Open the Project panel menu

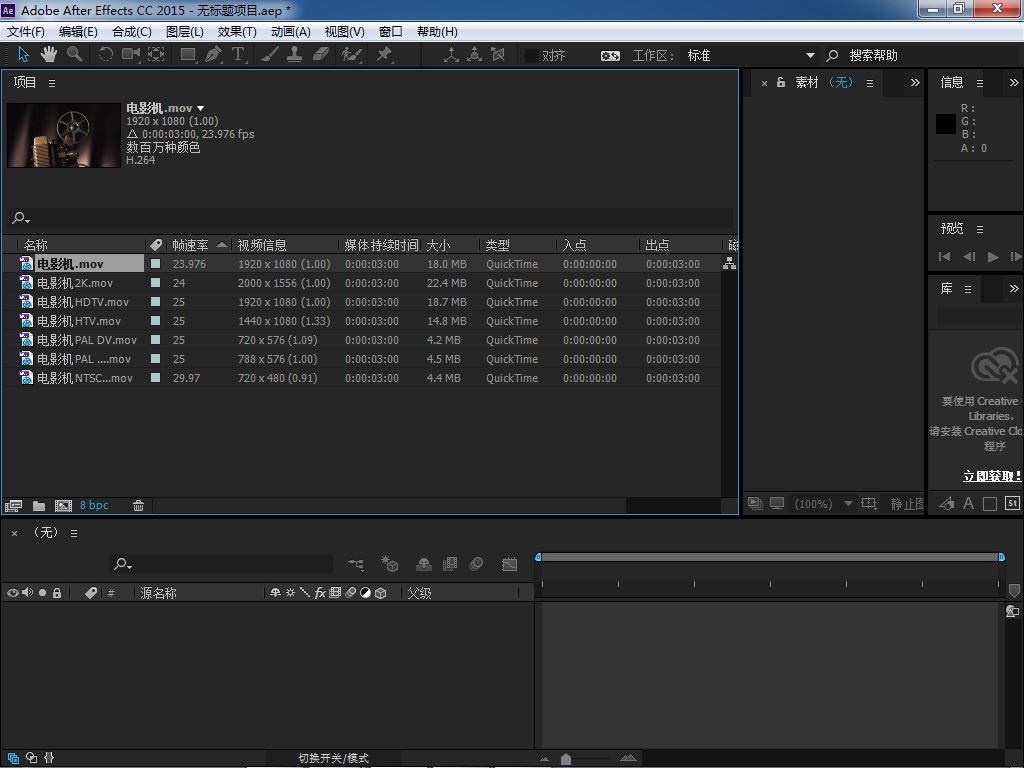click(x=52, y=83)
